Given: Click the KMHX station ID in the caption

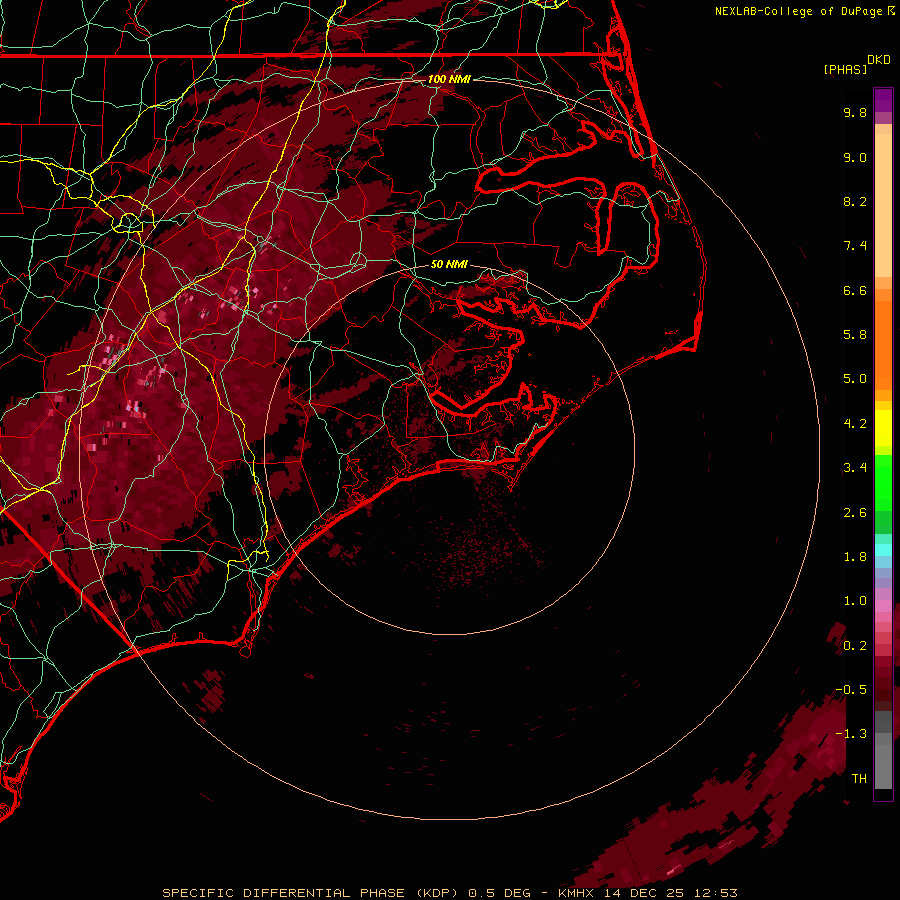Looking at the screenshot, I should pyautogui.click(x=576, y=893).
